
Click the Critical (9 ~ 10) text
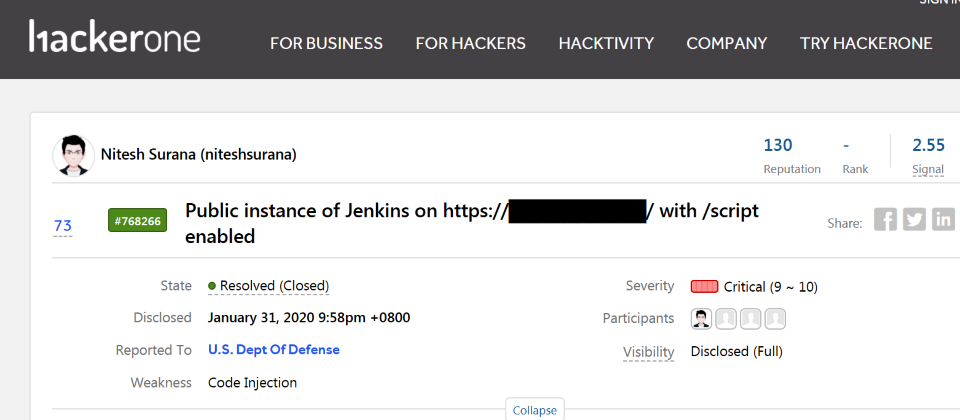pos(771,287)
